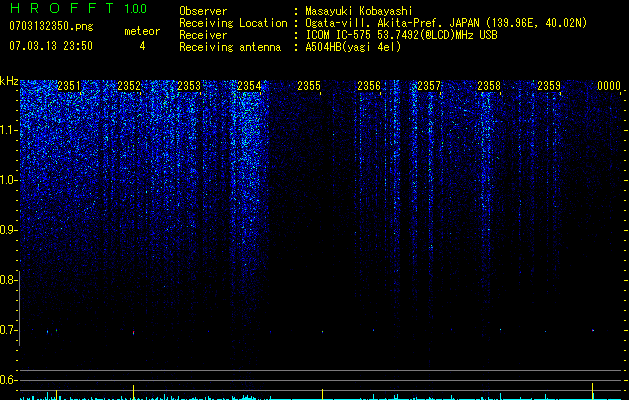Click the ICOM IC-575 receiver text
Viewport: 629px width, 400px height.
(x=401, y=35)
